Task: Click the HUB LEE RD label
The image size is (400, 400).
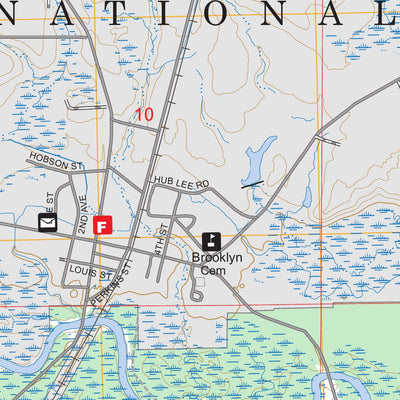Action: click(x=181, y=183)
